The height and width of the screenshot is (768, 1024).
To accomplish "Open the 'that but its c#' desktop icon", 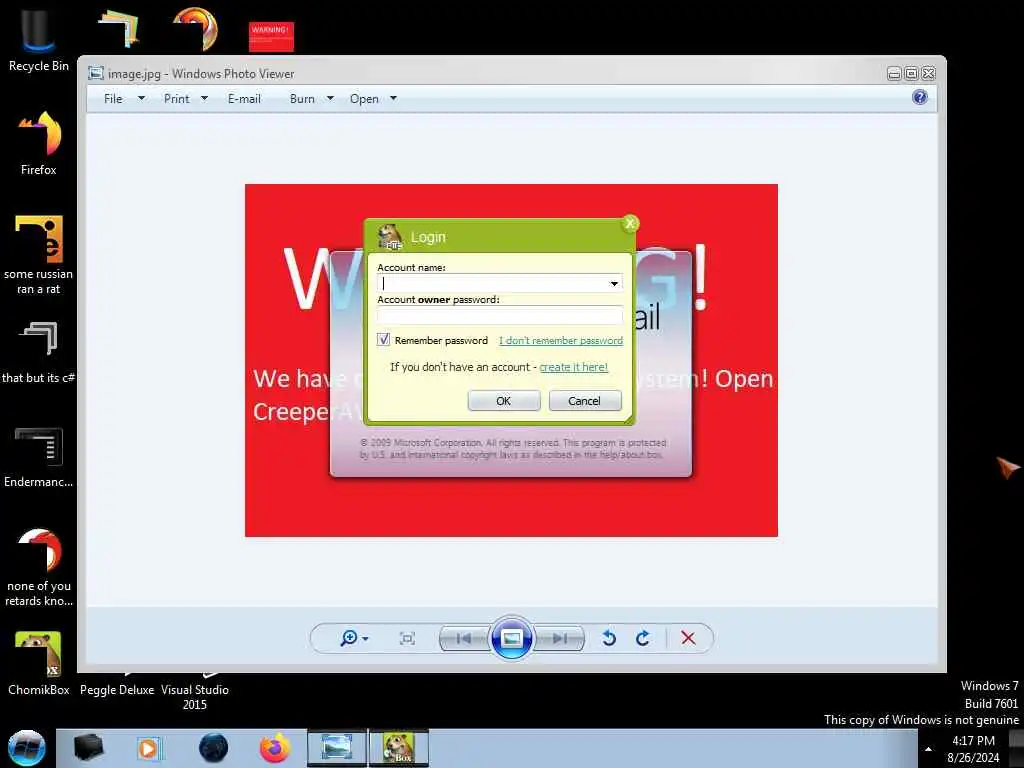I will (39, 353).
